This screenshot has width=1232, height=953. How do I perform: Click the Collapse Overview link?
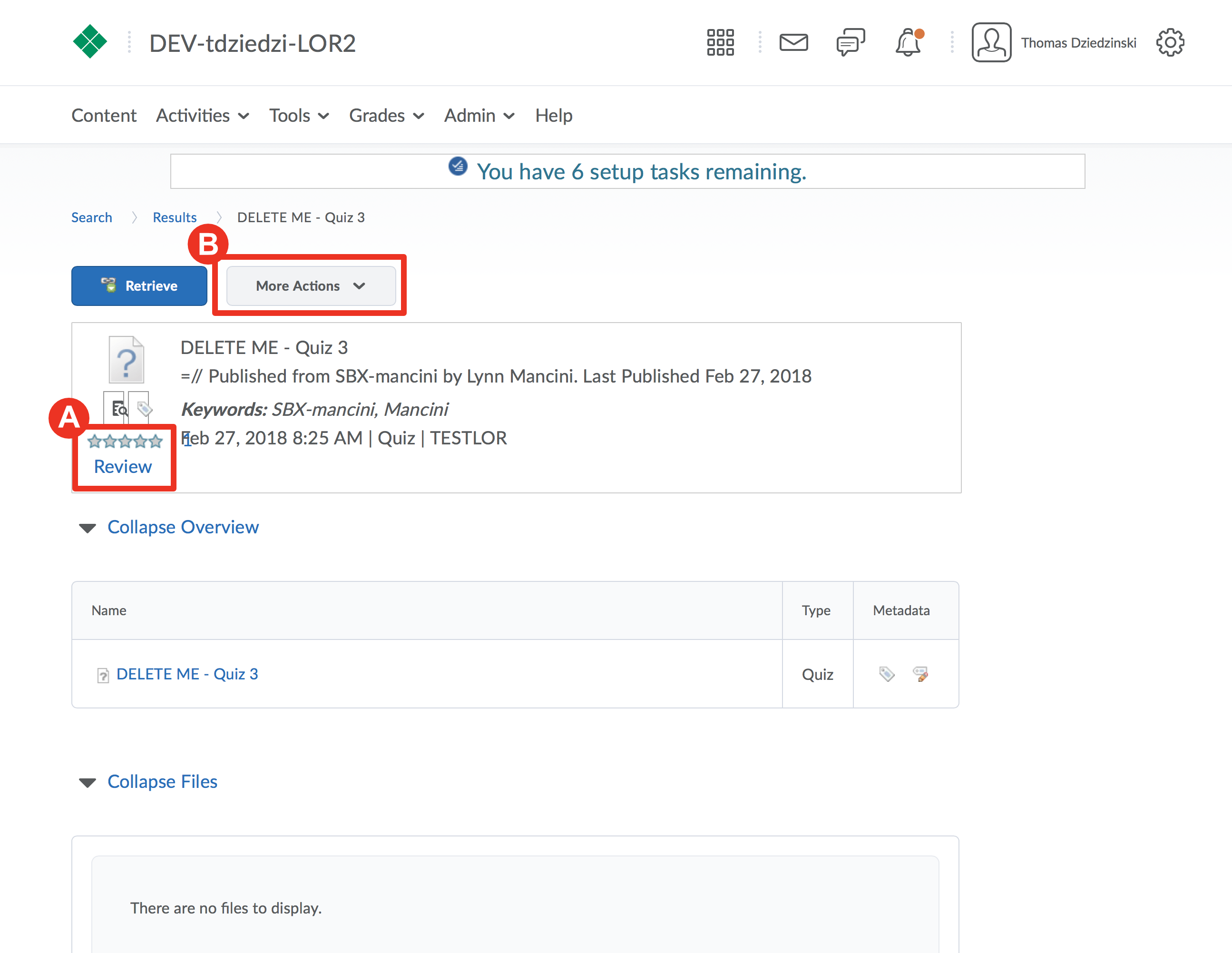pos(183,527)
